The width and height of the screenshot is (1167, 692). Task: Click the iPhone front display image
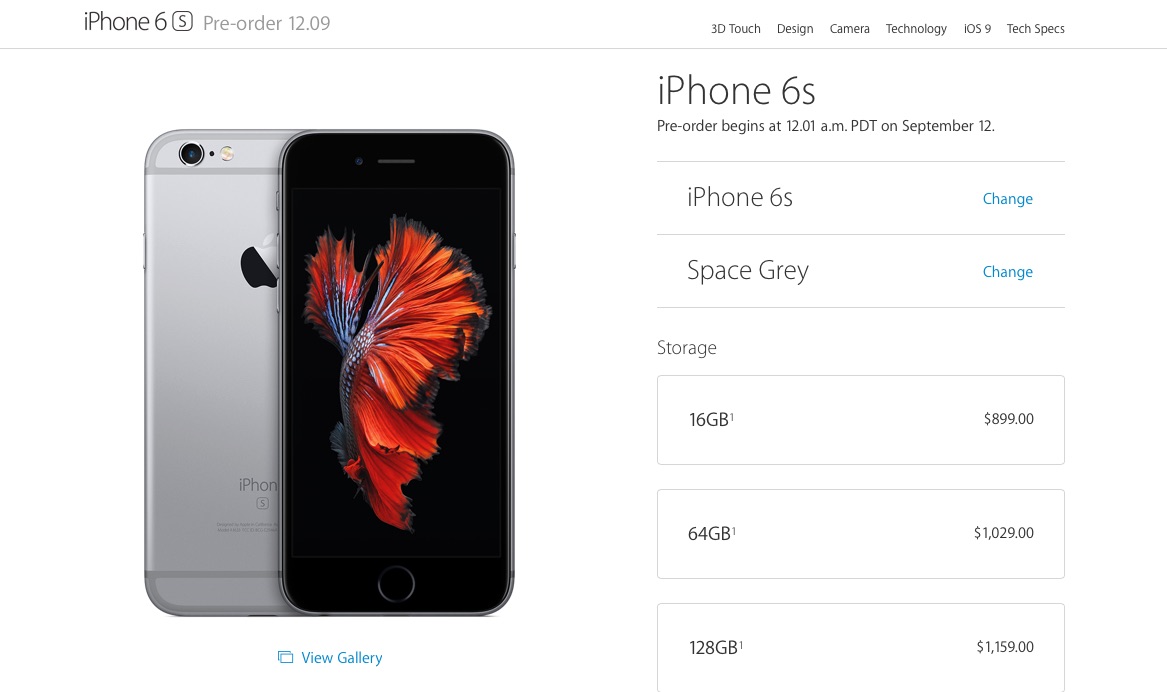(396, 372)
